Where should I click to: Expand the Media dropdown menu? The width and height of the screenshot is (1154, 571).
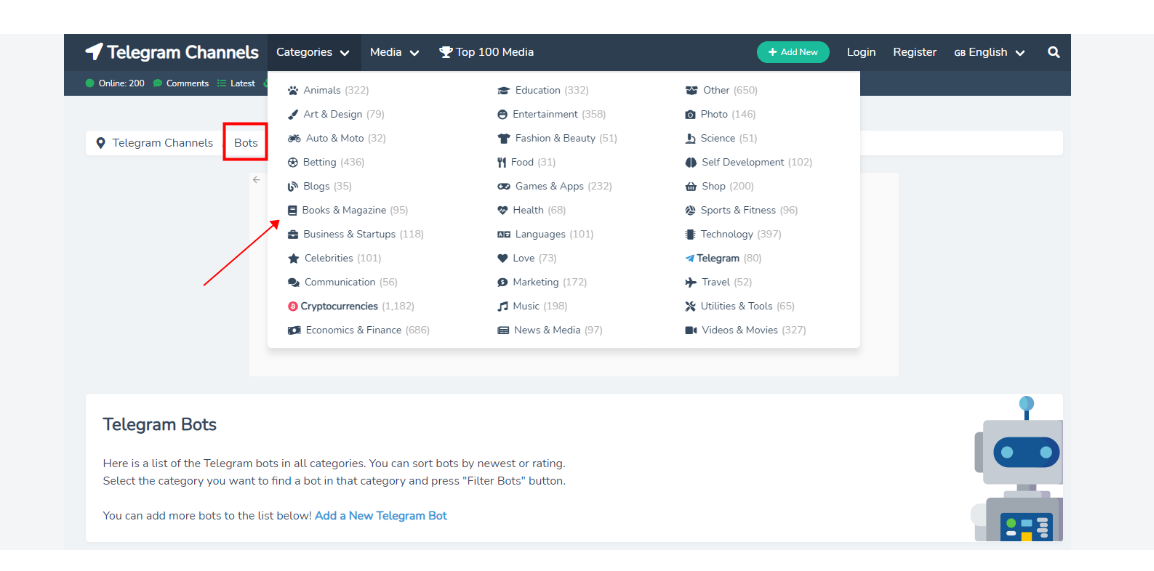pyautogui.click(x=394, y=52)
